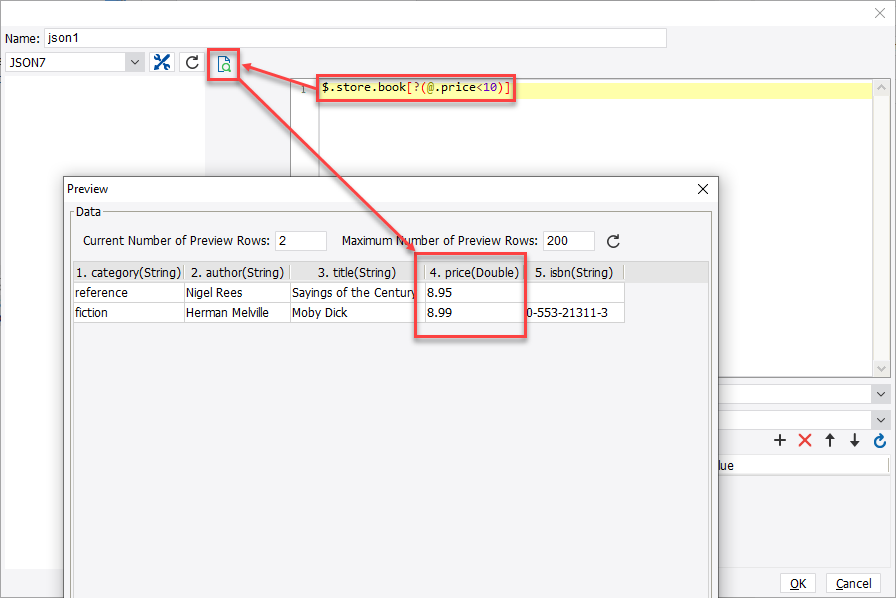Click the refresh icon next to the wrench
The height and width of the screenshot is (598, 896).
(190, 61)
